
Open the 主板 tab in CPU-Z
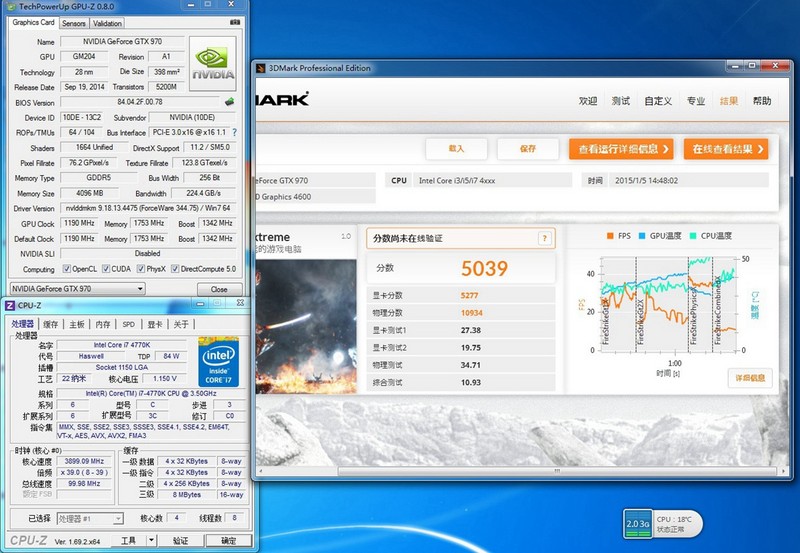77,324
